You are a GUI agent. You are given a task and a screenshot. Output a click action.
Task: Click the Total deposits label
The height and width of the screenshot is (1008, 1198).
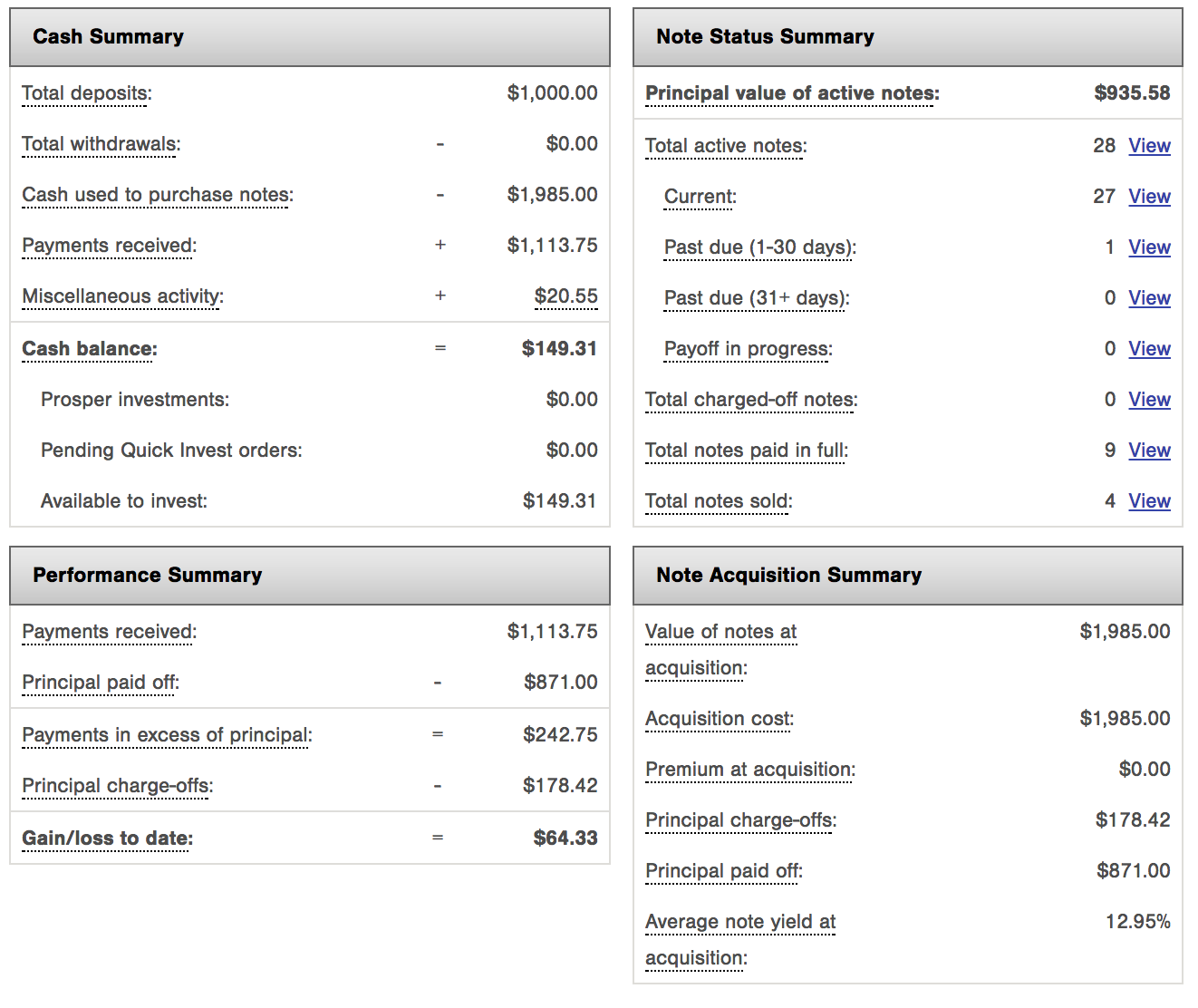point(87,93)
